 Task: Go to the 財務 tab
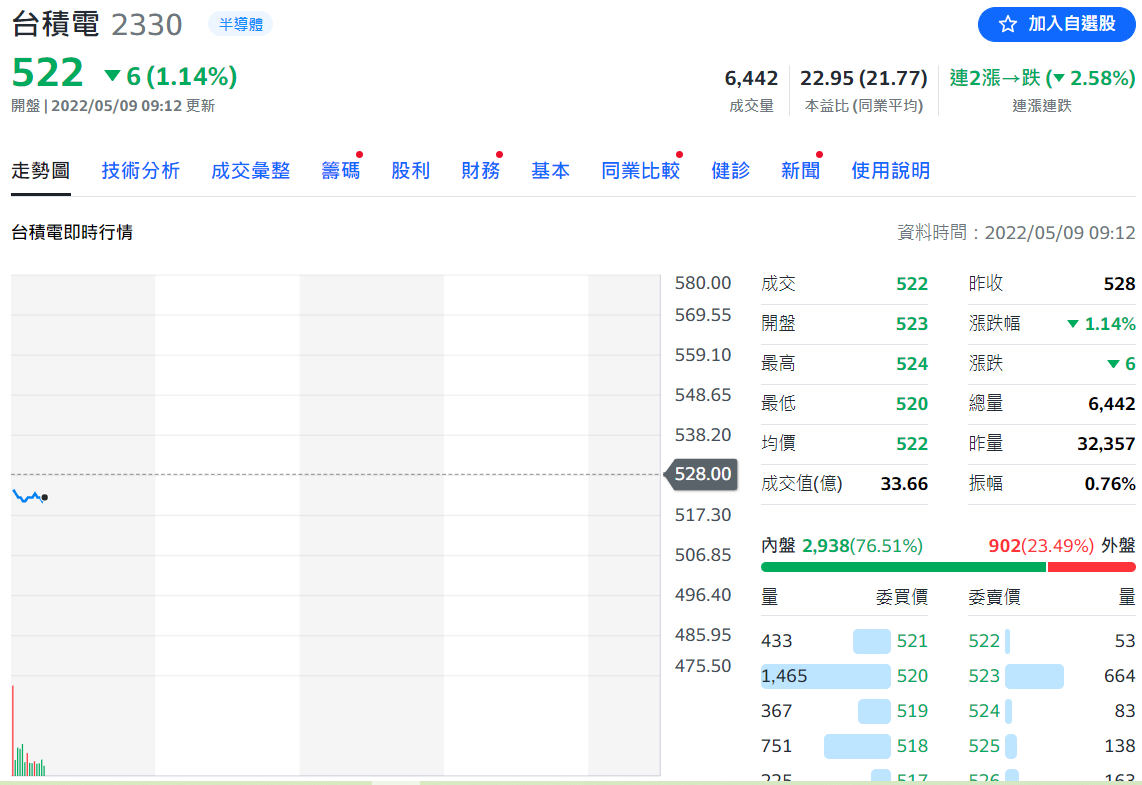(480, 171)
